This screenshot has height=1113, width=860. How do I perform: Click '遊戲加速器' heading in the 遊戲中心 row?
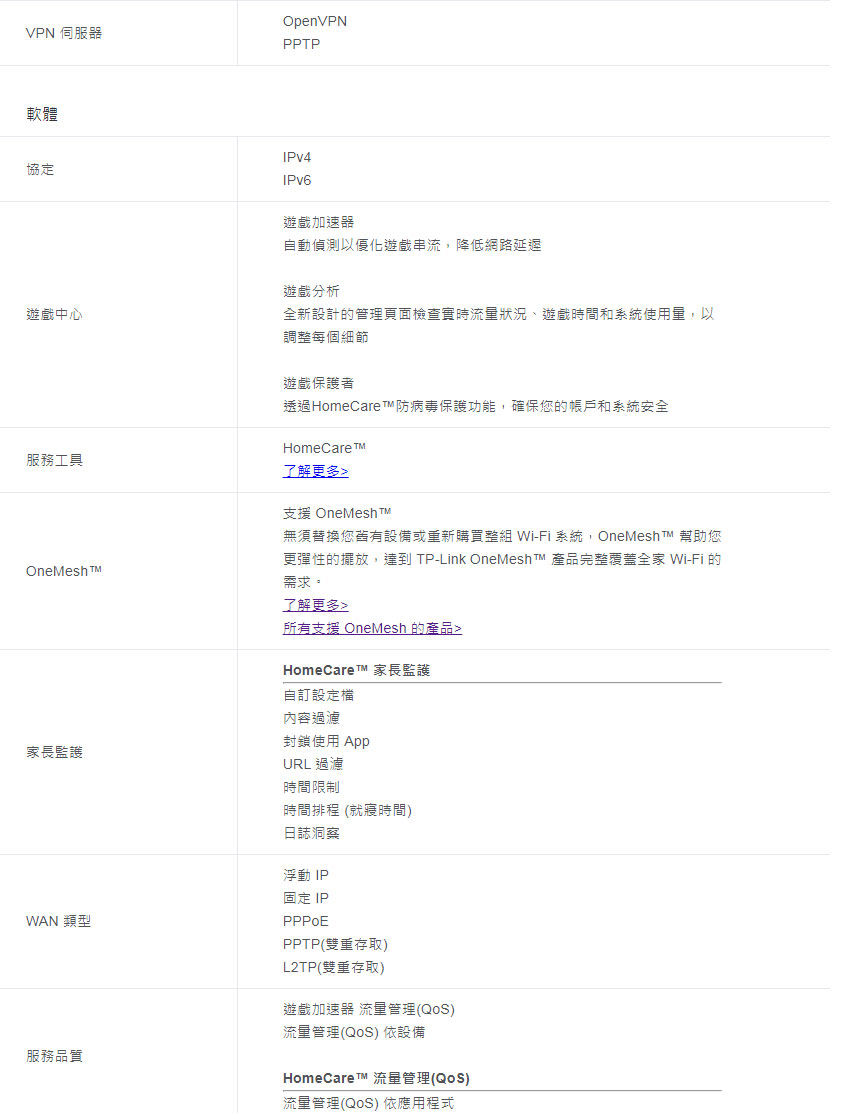click(319, 222)
